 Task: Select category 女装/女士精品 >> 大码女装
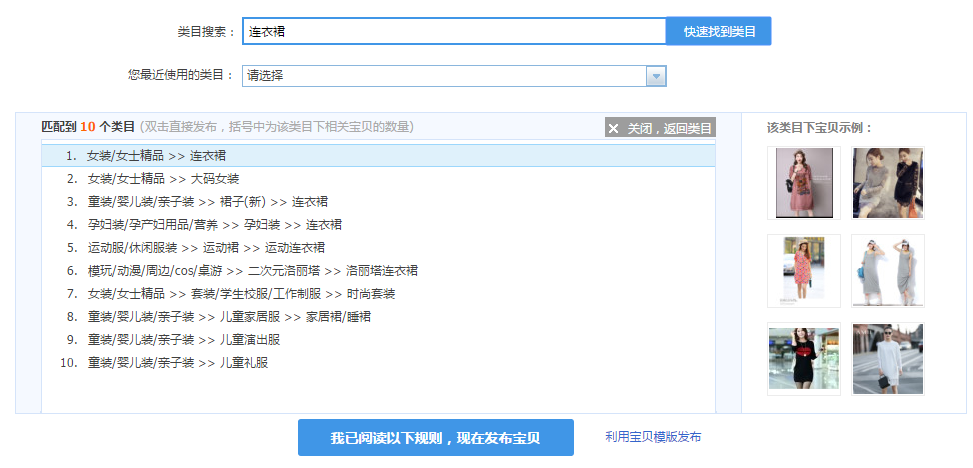pos(163,179)
